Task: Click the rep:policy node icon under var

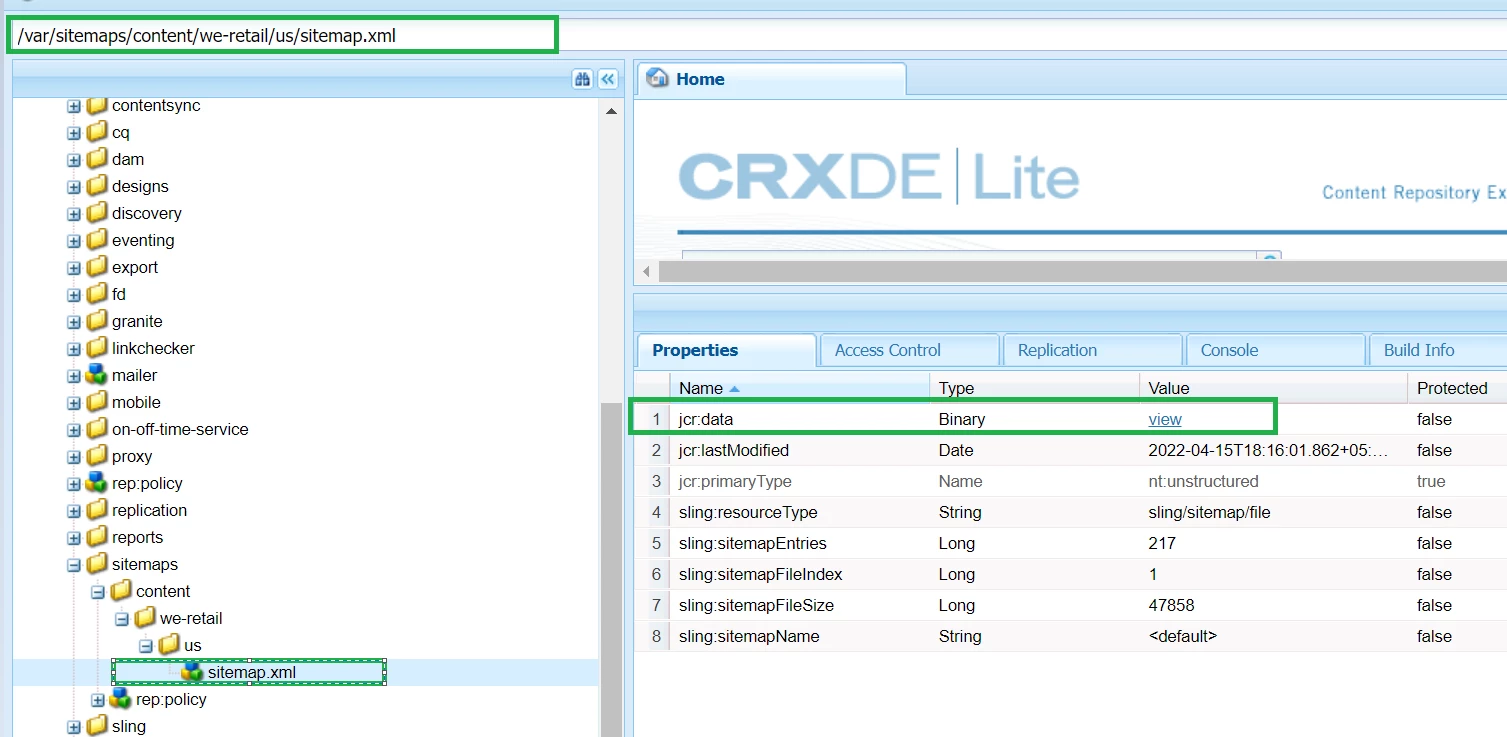Action: click(96, 483)
